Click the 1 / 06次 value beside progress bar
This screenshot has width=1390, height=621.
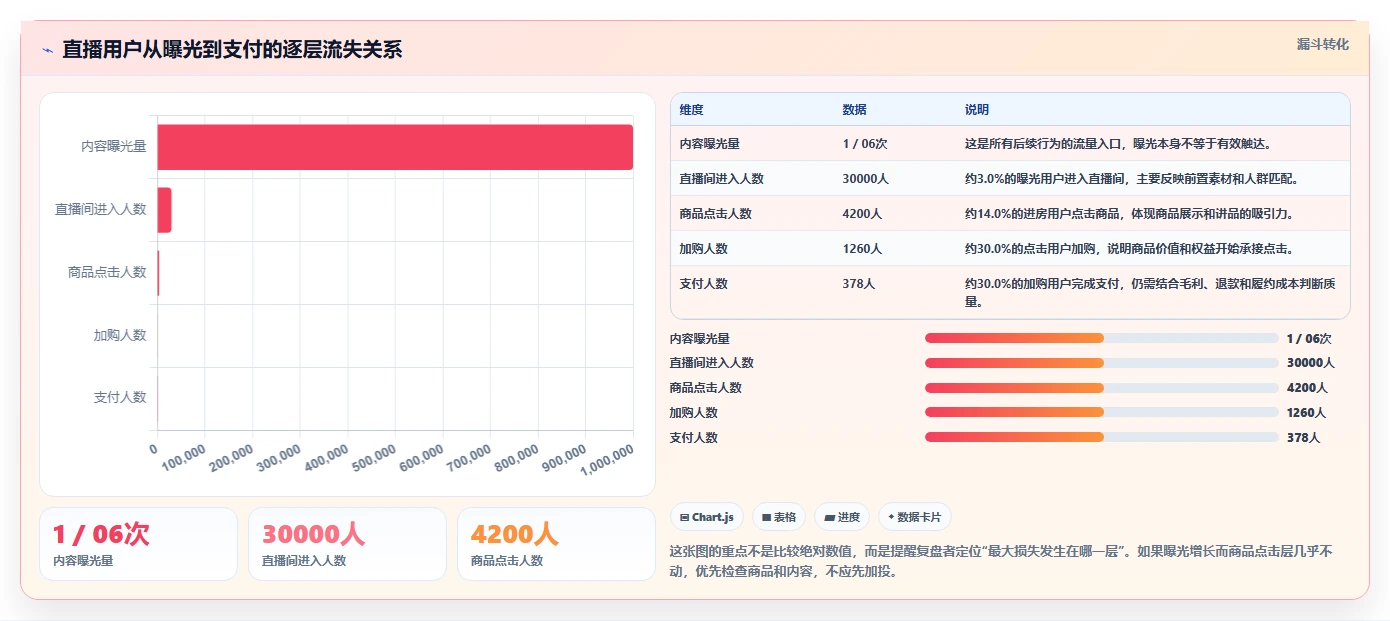(x=1309, y=339)
